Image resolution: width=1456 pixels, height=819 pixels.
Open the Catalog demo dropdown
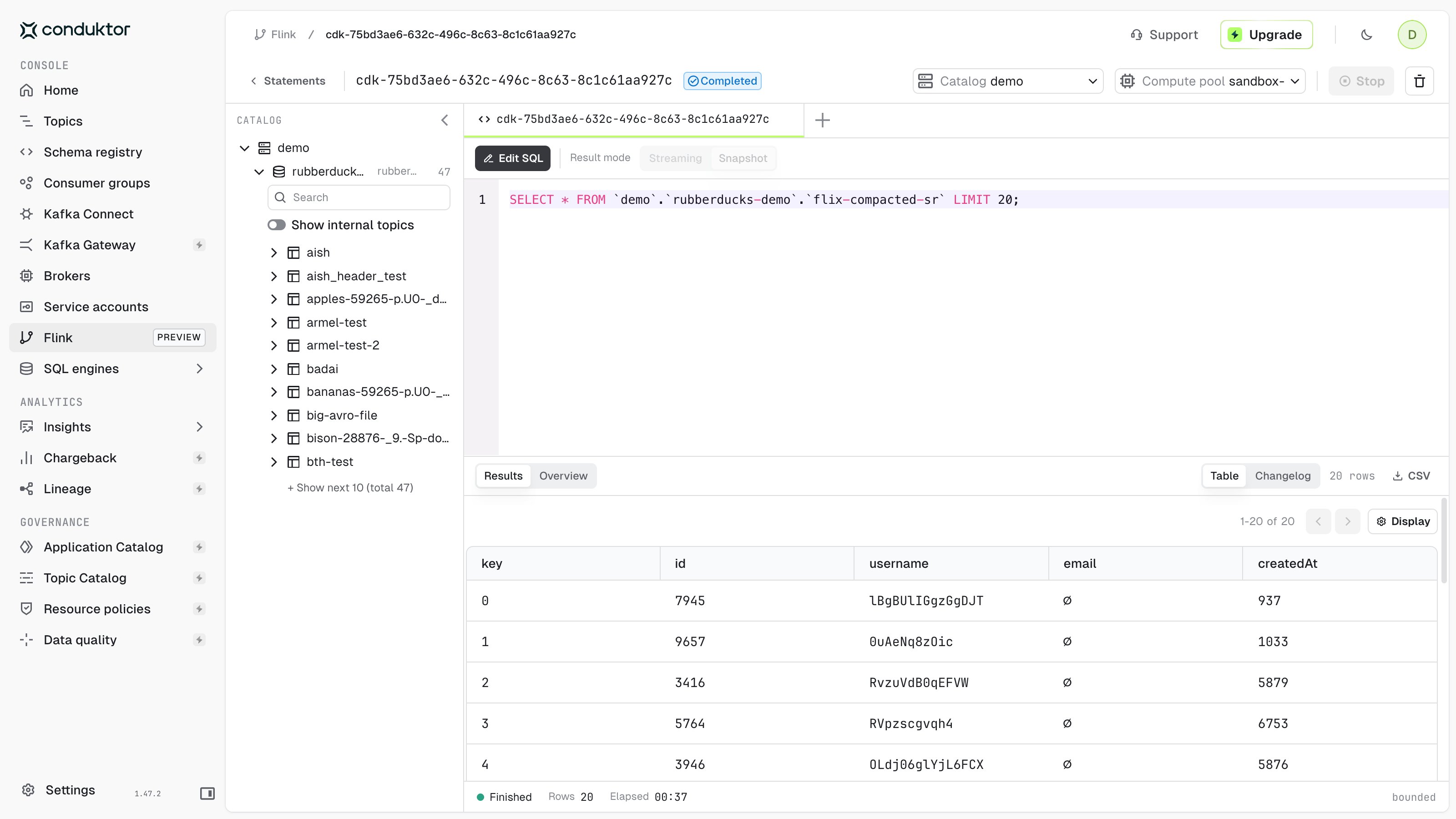coord(1008,81)
